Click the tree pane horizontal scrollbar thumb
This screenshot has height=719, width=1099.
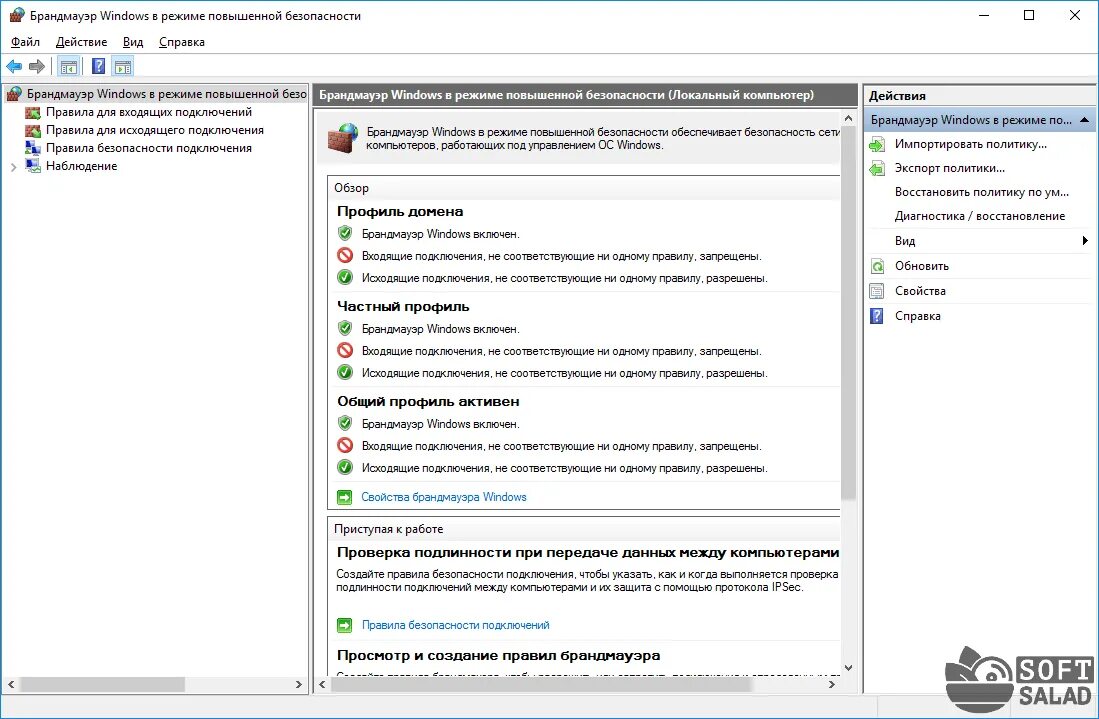point(102,684)
